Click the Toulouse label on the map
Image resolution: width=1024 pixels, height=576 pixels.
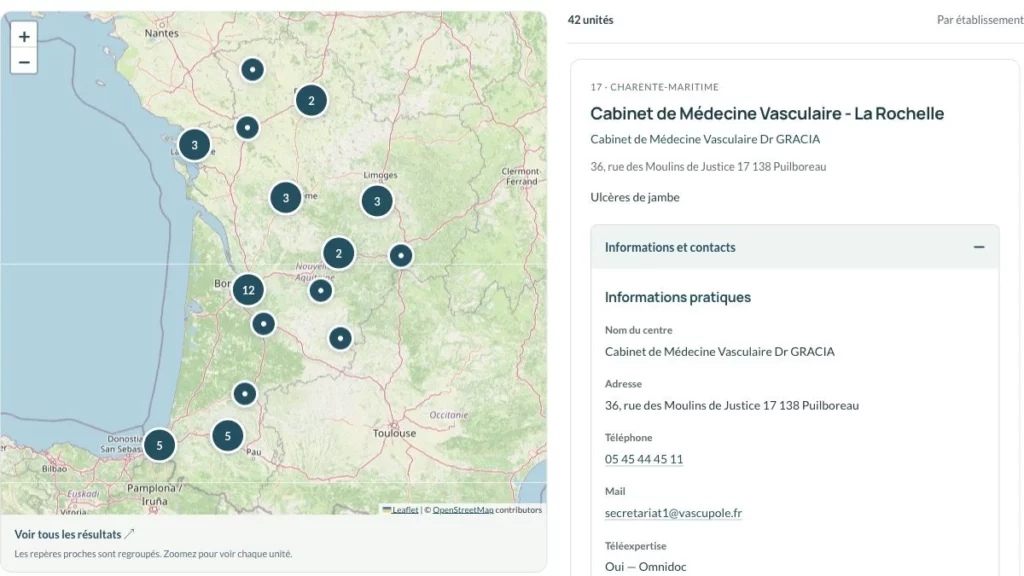(394, 433)
